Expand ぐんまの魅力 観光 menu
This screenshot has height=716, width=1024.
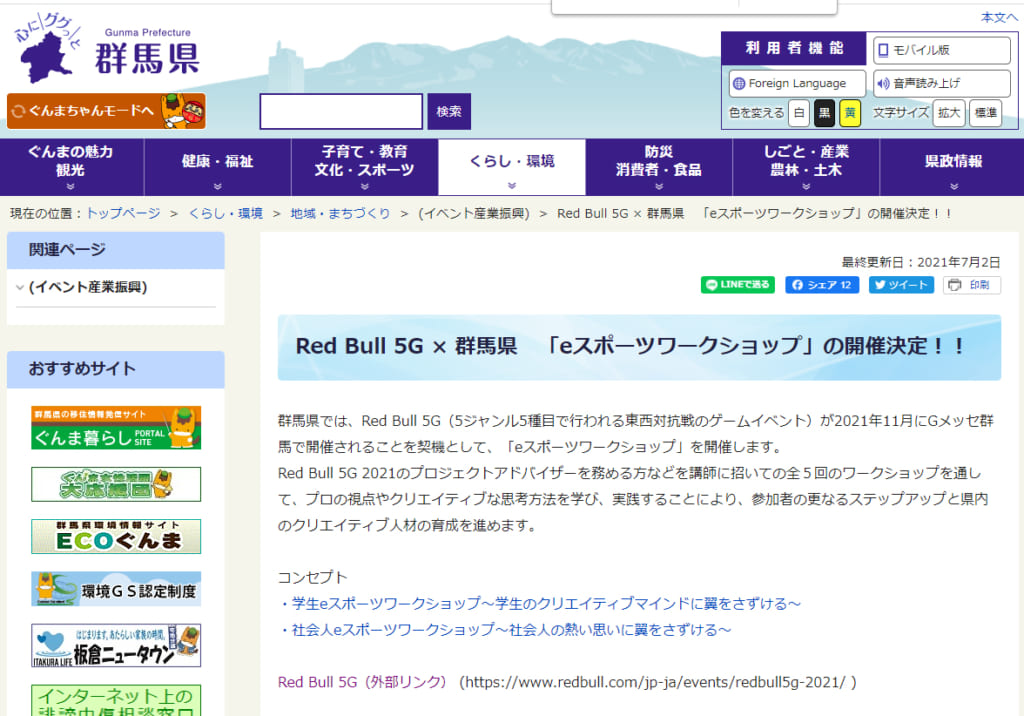click(71, 167)
